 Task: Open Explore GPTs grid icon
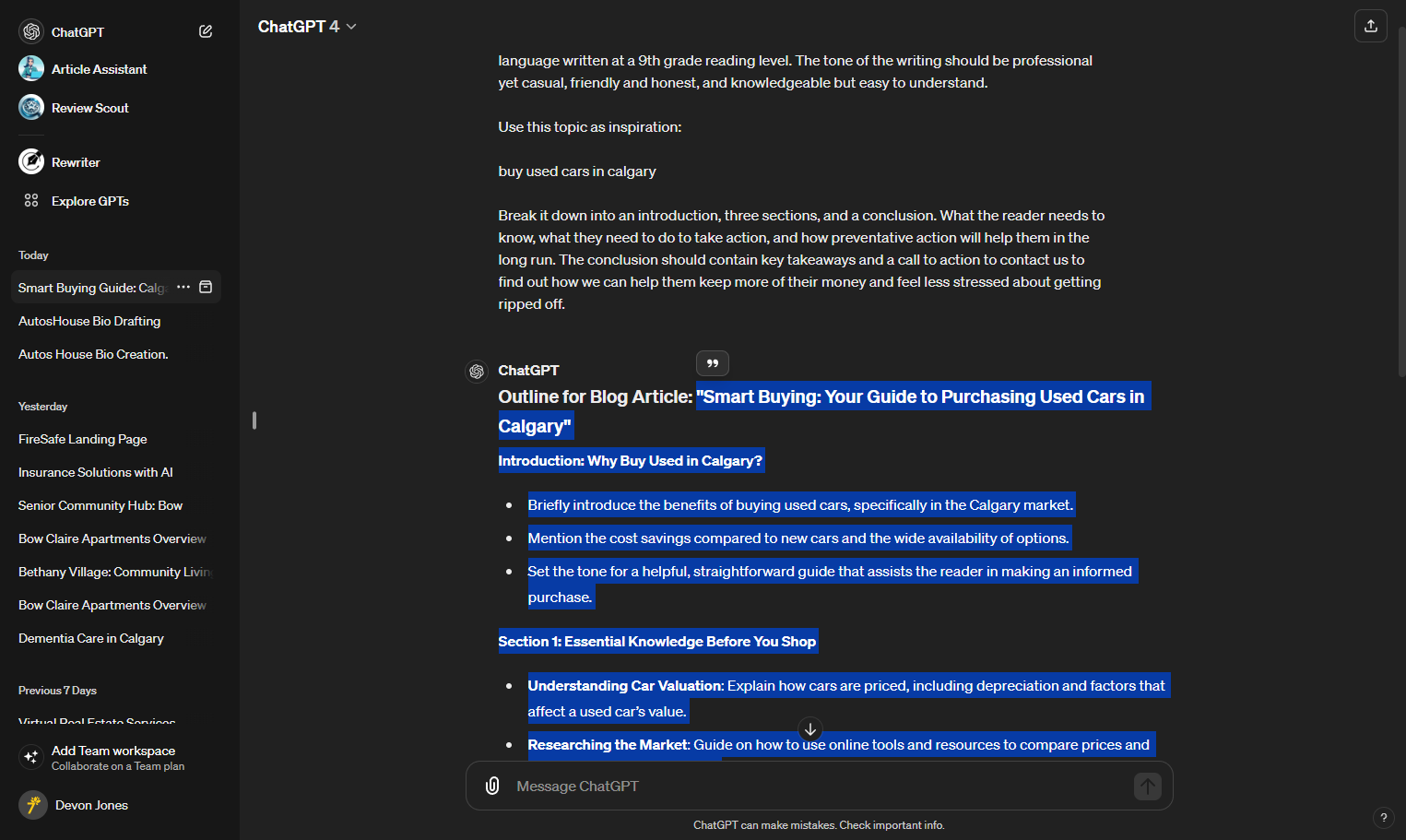click(31, 200)
